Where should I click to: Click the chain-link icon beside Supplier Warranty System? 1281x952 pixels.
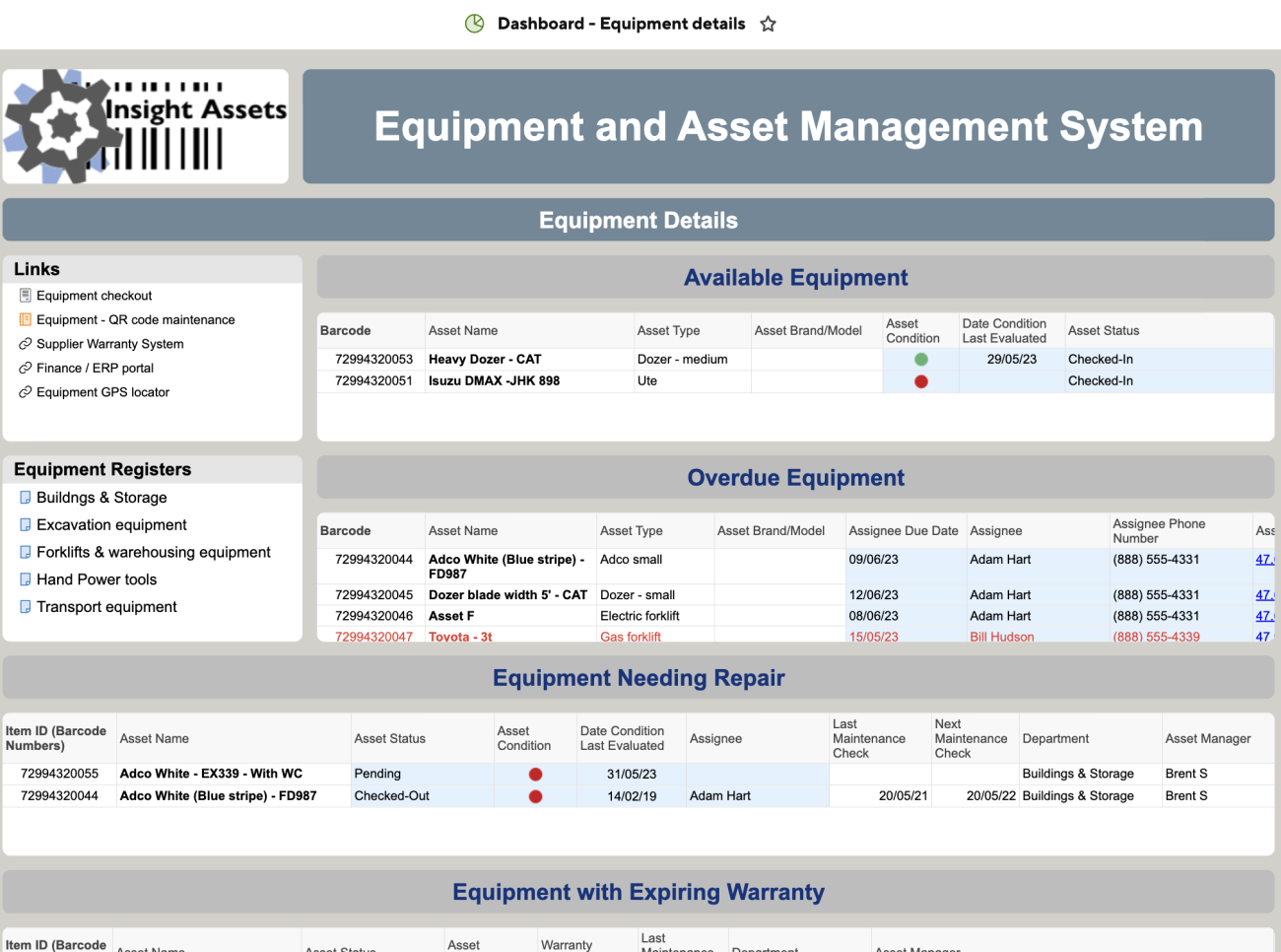tap(25, 344)
